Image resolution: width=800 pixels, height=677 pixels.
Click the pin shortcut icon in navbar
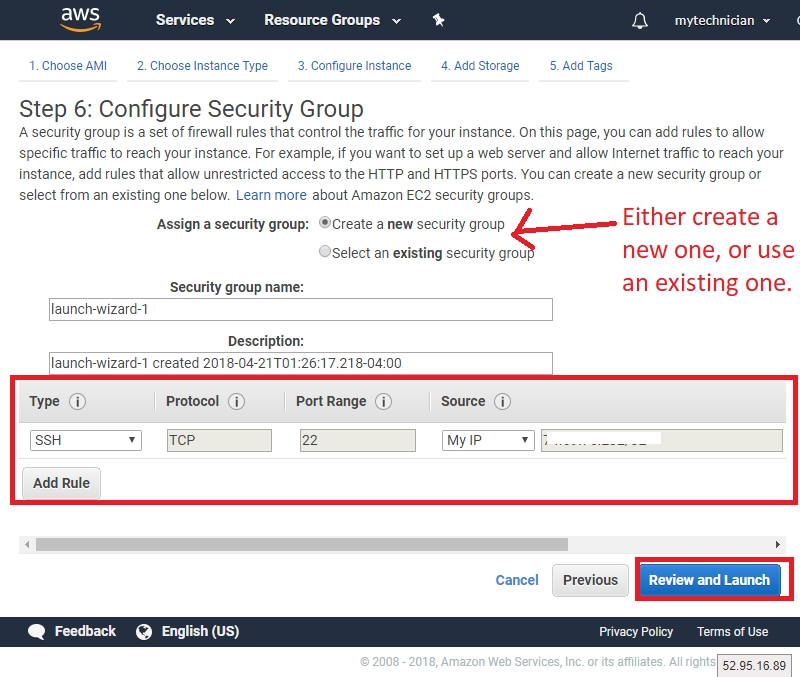pos(438,20)
